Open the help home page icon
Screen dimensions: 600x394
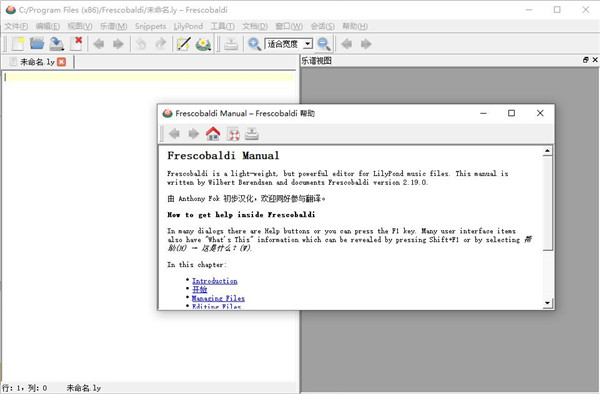(213, 134)
